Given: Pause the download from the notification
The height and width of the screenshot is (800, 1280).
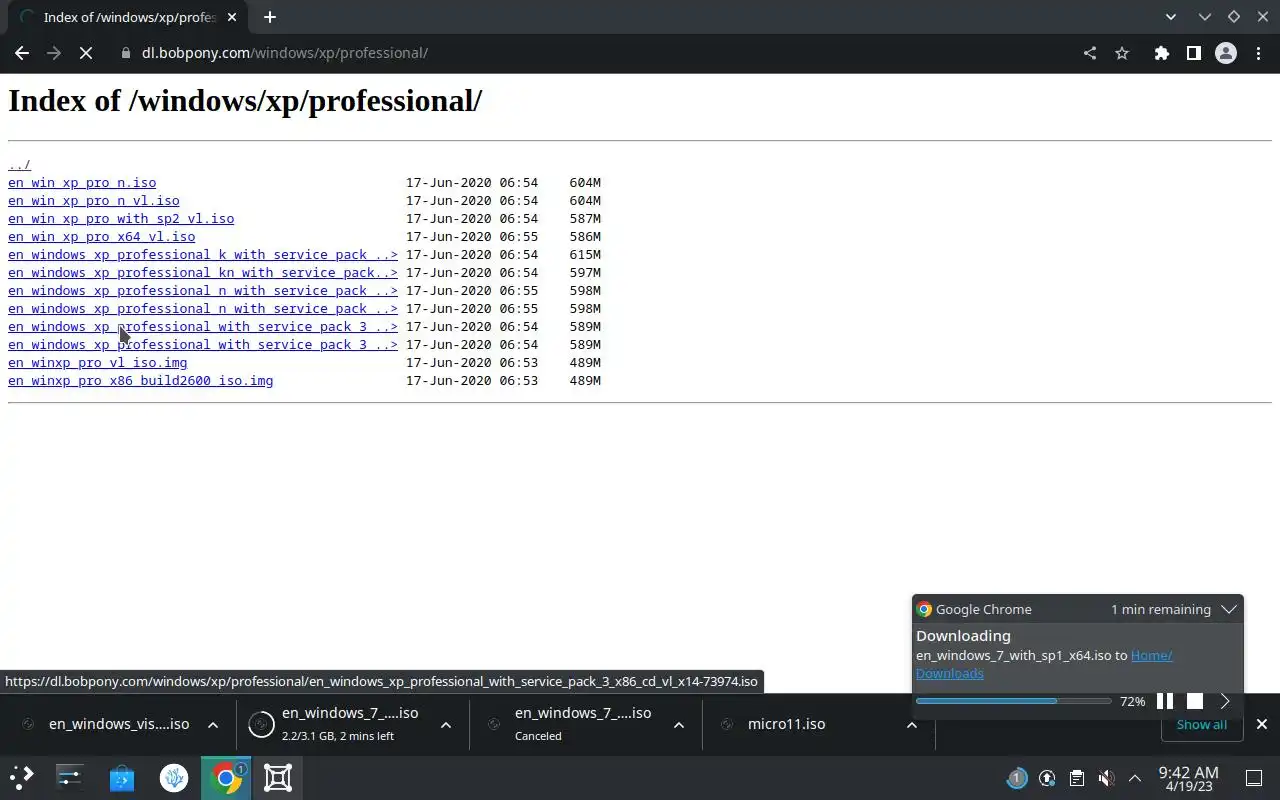Looking at the screenshot, I should coord(1165,701).
